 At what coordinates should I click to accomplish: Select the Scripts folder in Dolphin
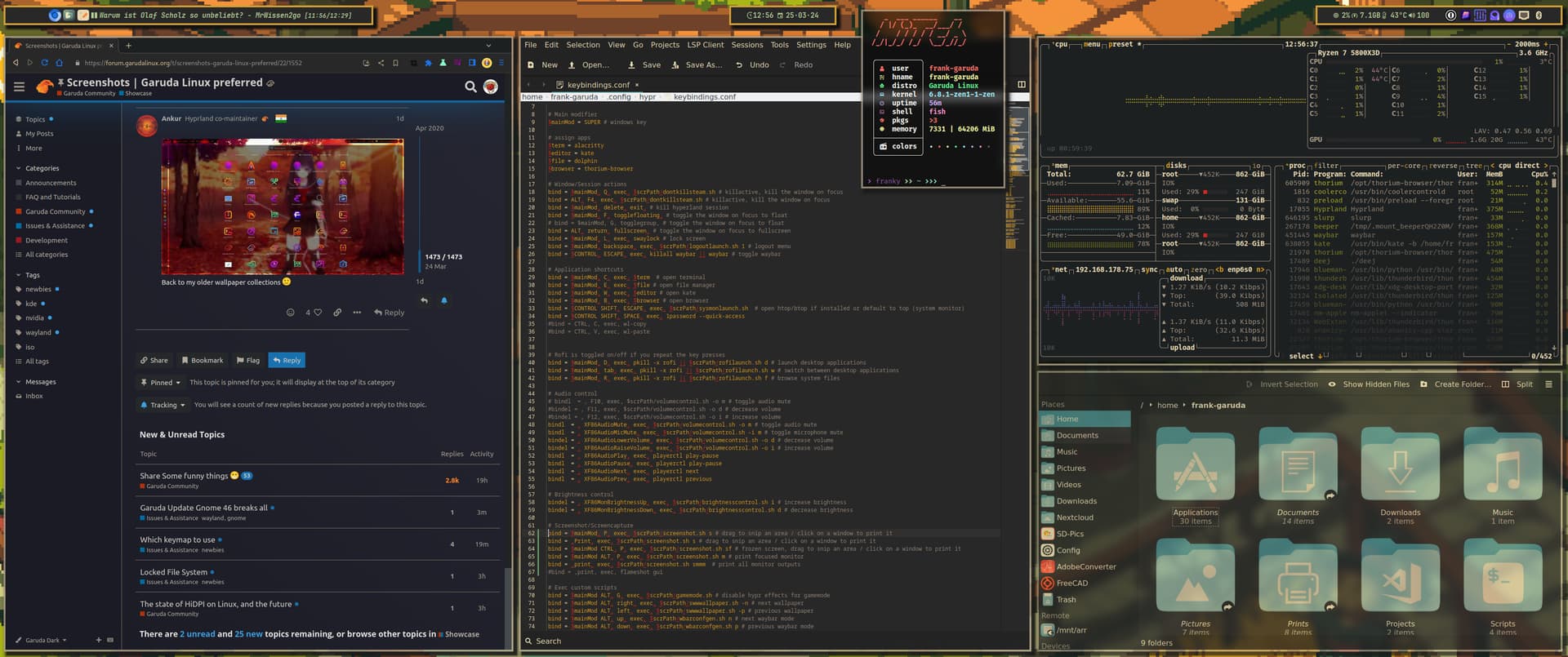tap(1503, 588)
